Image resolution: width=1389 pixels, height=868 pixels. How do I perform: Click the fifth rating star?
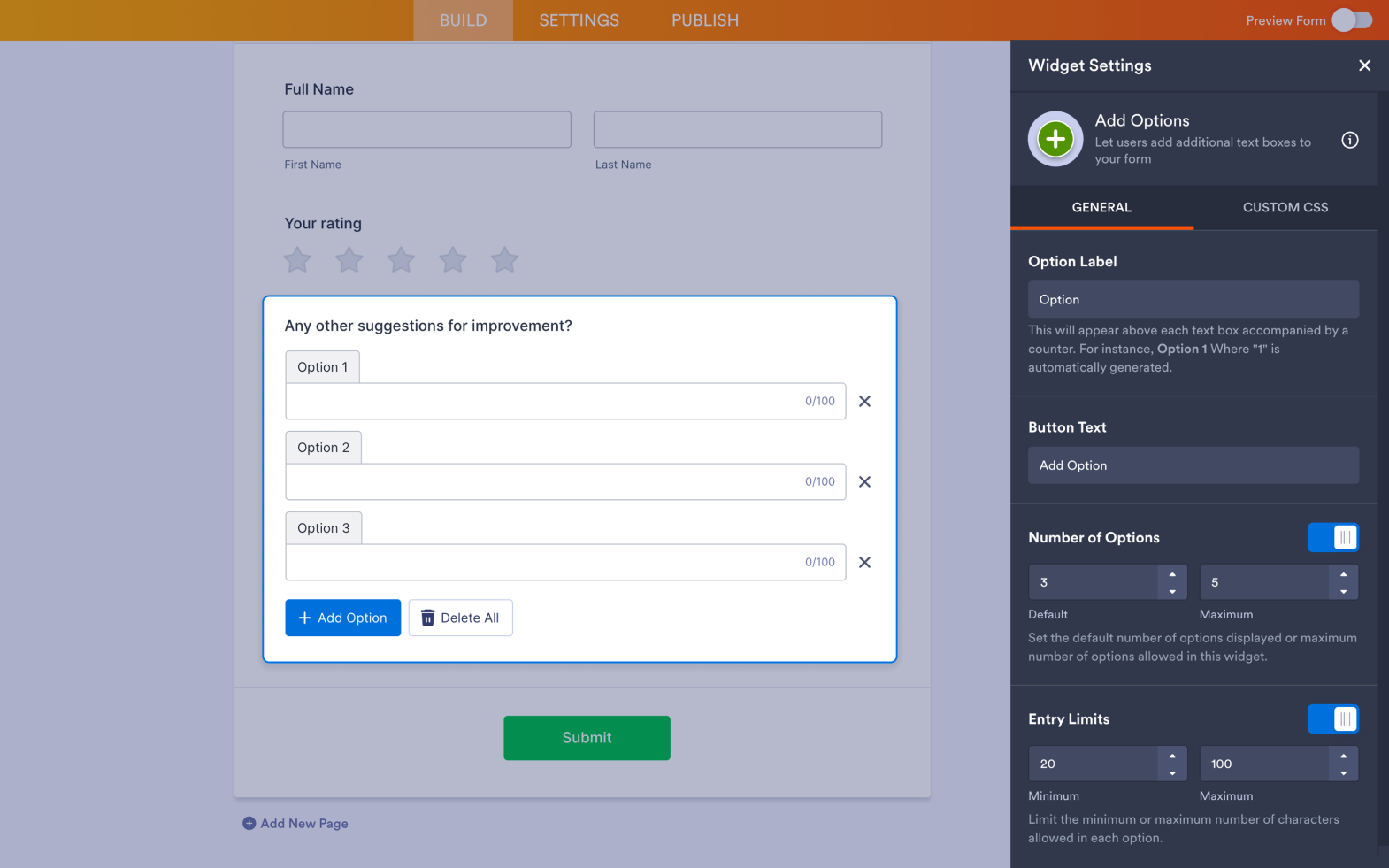[x=504, y=260]
